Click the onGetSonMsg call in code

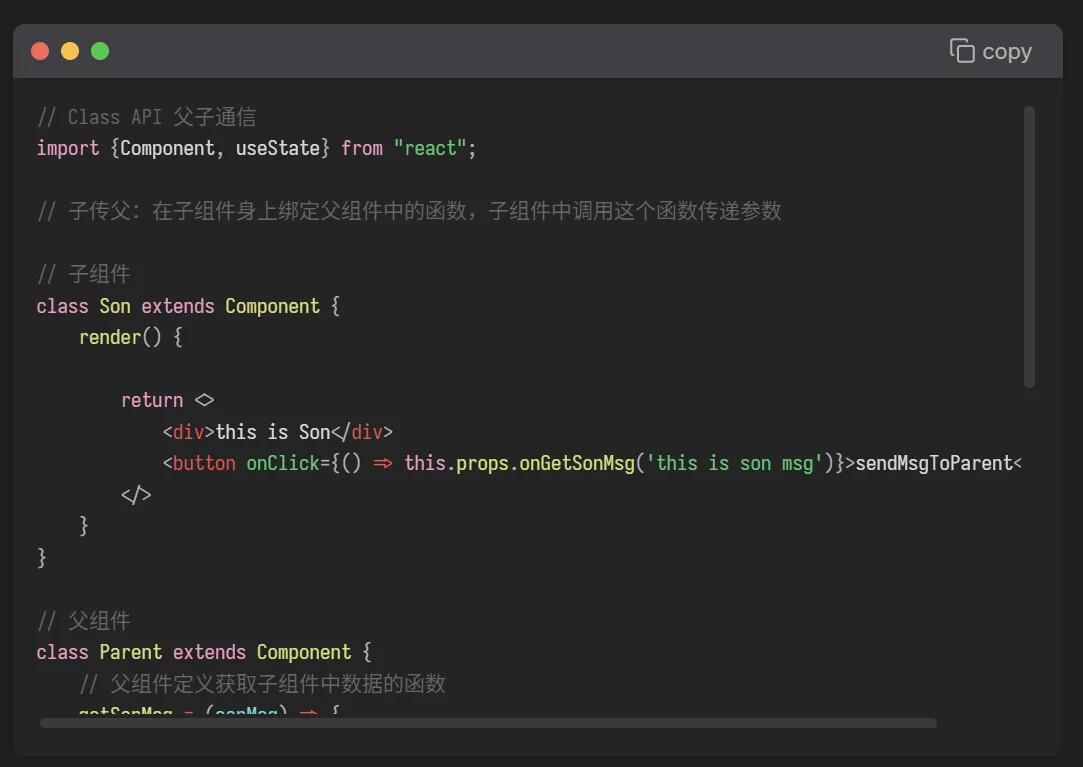[577, 463]
